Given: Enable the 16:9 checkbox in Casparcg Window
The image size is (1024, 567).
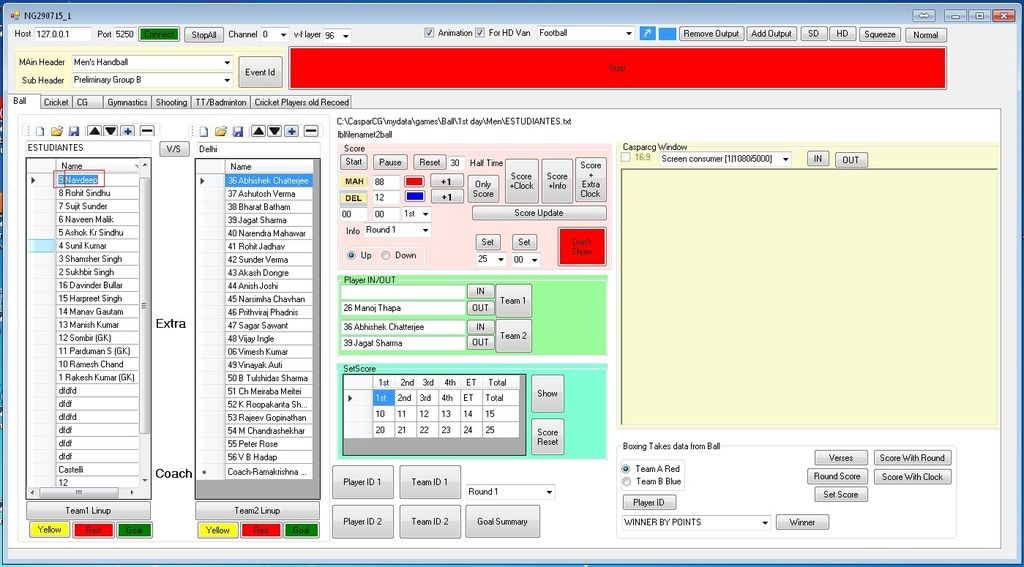Looking at the screenshot, I should click(x=626, y=158).
